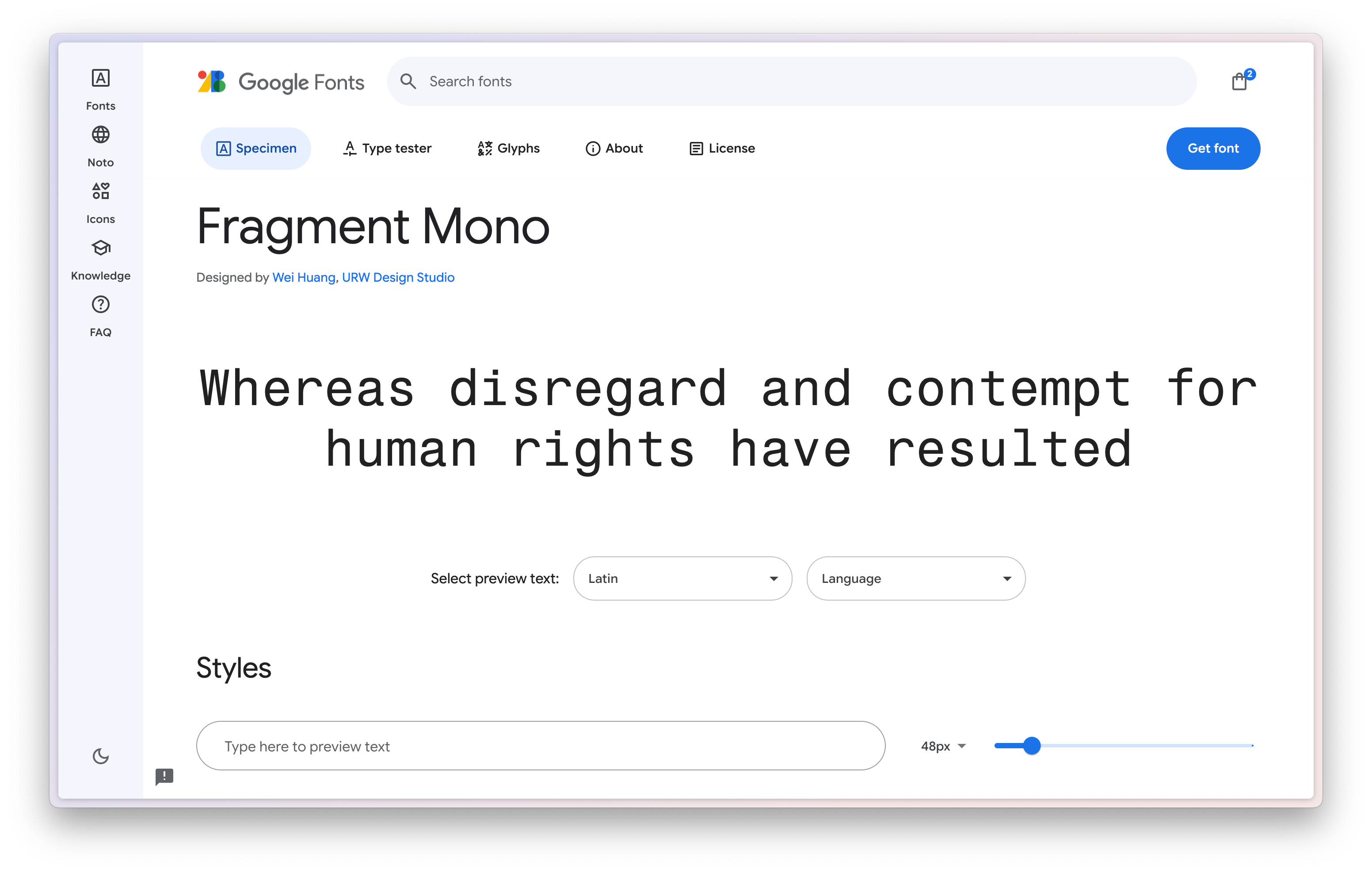Toggle dark mode with moon icon
The width and height of the screenshot is (1372, 873).
100,756
